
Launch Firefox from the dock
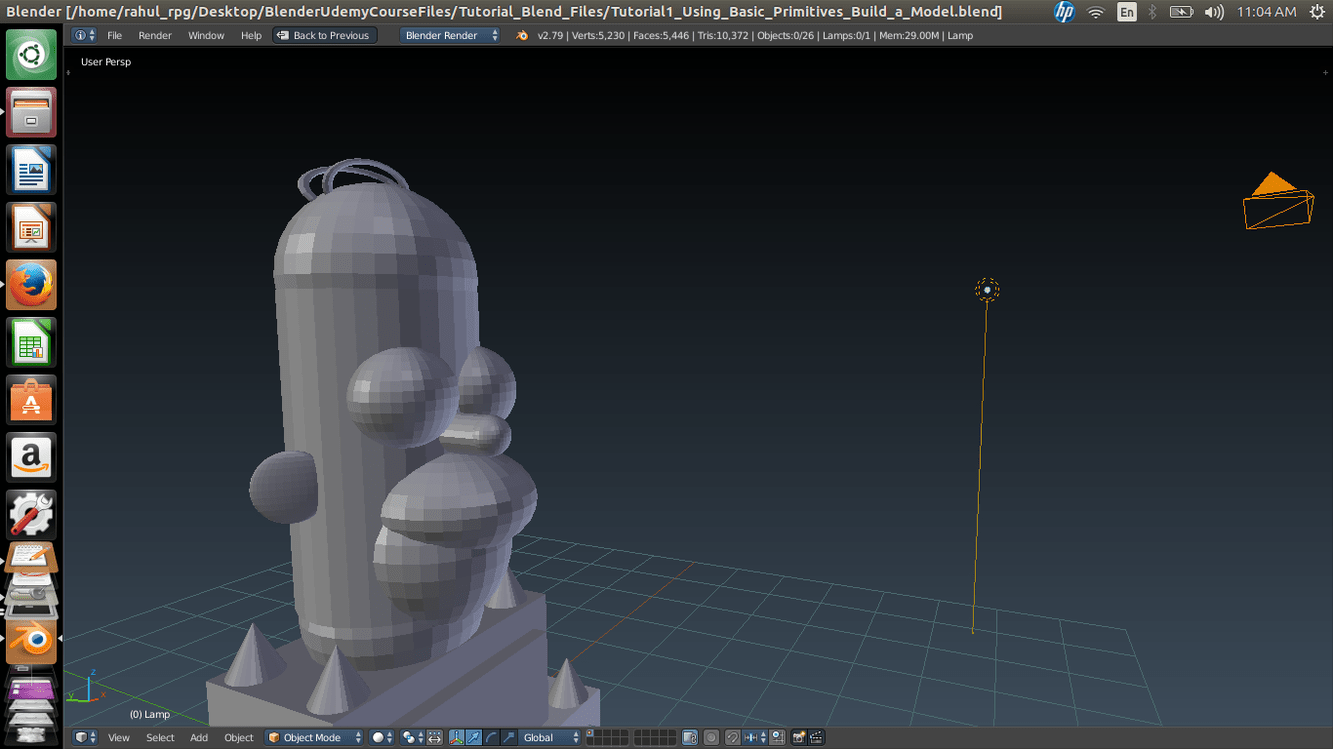point(30,284)
